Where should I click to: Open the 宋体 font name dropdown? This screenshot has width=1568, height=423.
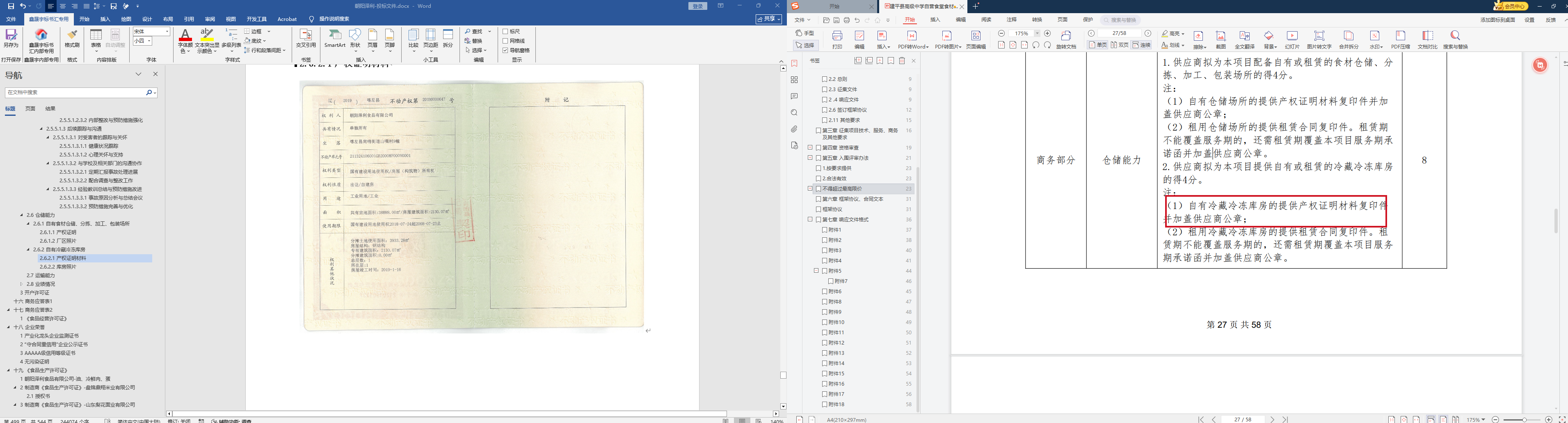click(167, 31)
